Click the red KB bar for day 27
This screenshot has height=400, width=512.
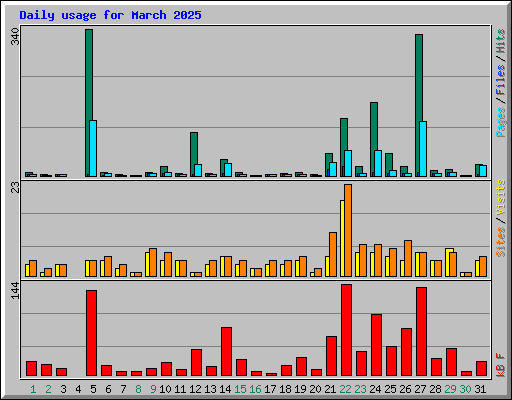coord(422,332)
